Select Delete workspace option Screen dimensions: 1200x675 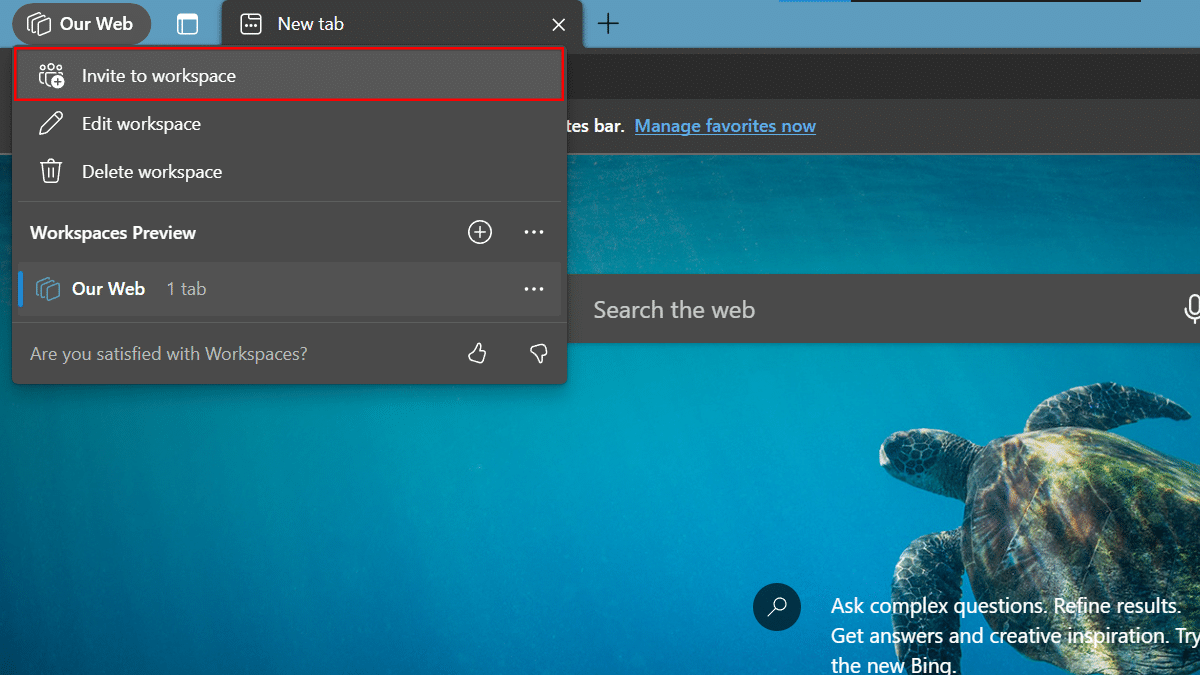pos(289,172)
